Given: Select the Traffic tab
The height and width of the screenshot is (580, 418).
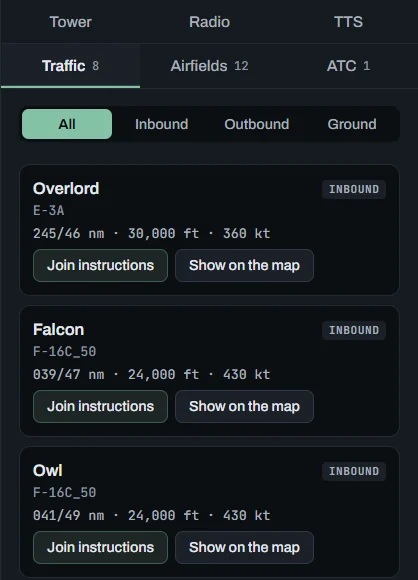Looking at the screenshot, I should click(x=70, y=66).
